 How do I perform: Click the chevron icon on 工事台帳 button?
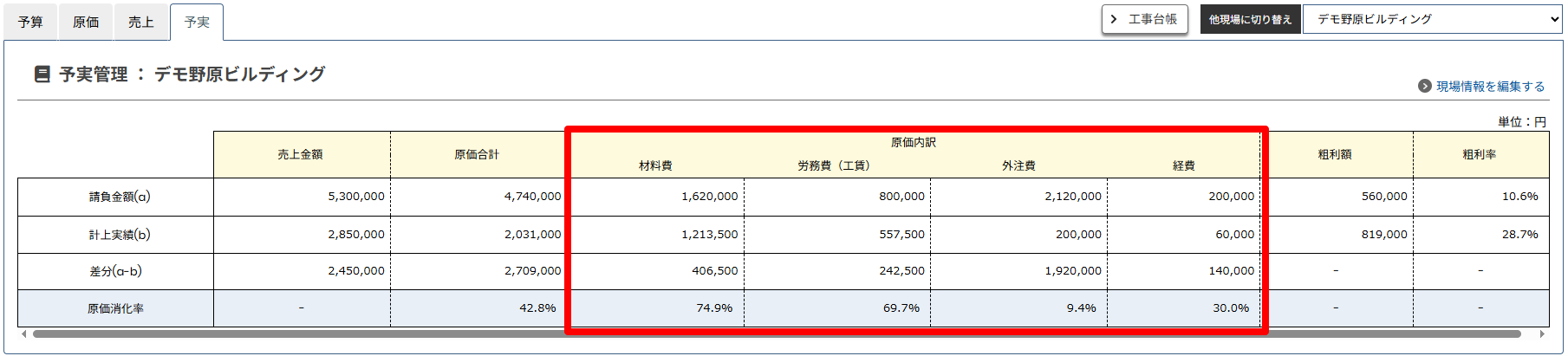[1114, 19]
